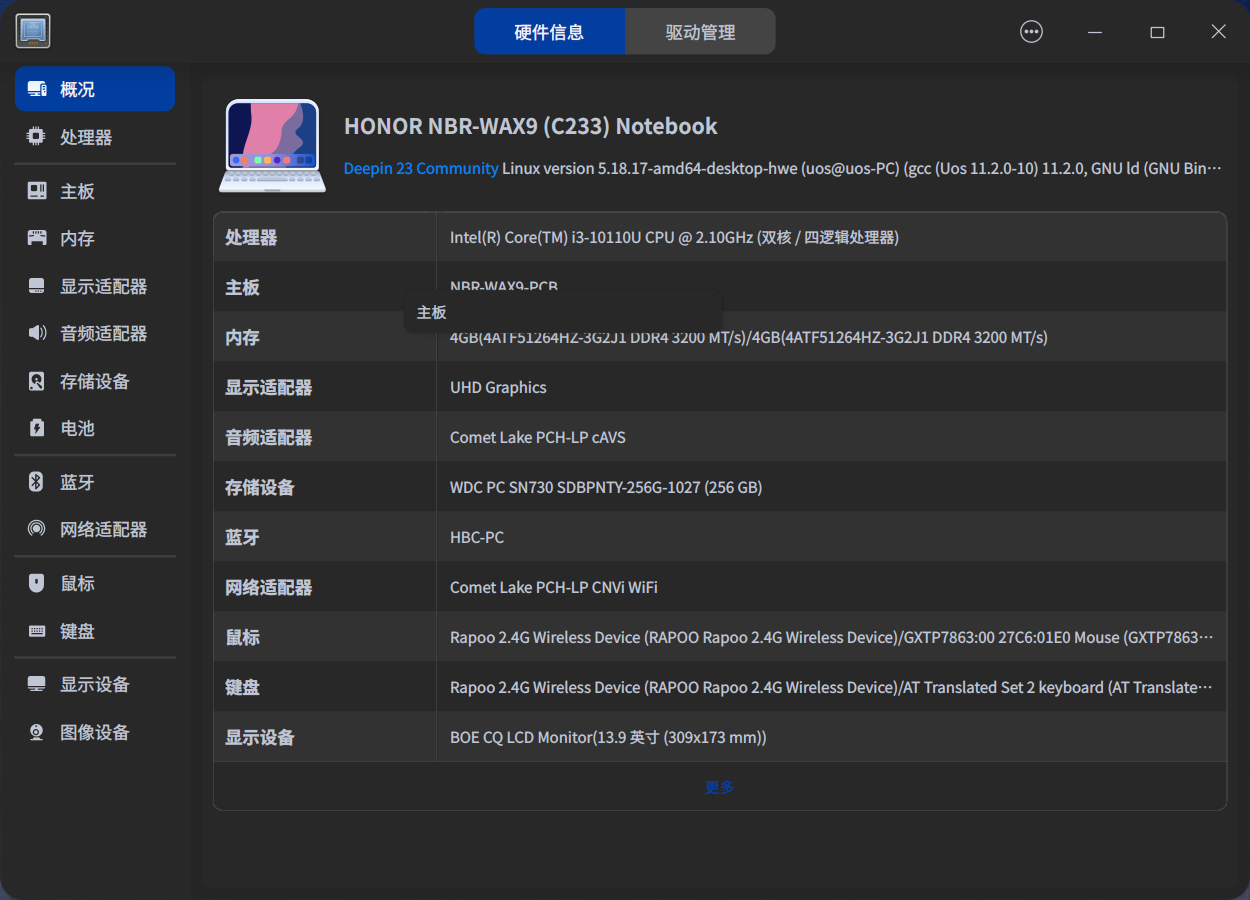The height and width of the screenshot is (900, 1250).
Task: Click the 主板 row label in the table
Action: coord(242,287)
